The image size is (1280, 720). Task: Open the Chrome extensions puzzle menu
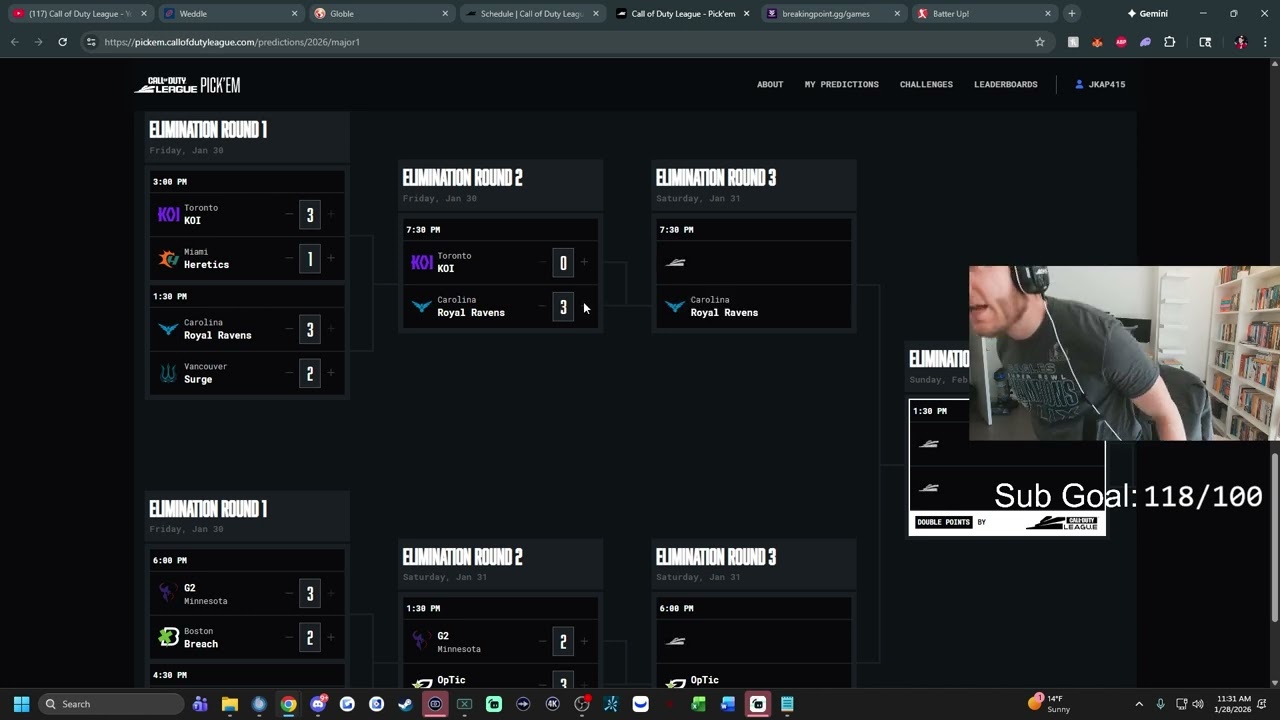coord(1169,42)
